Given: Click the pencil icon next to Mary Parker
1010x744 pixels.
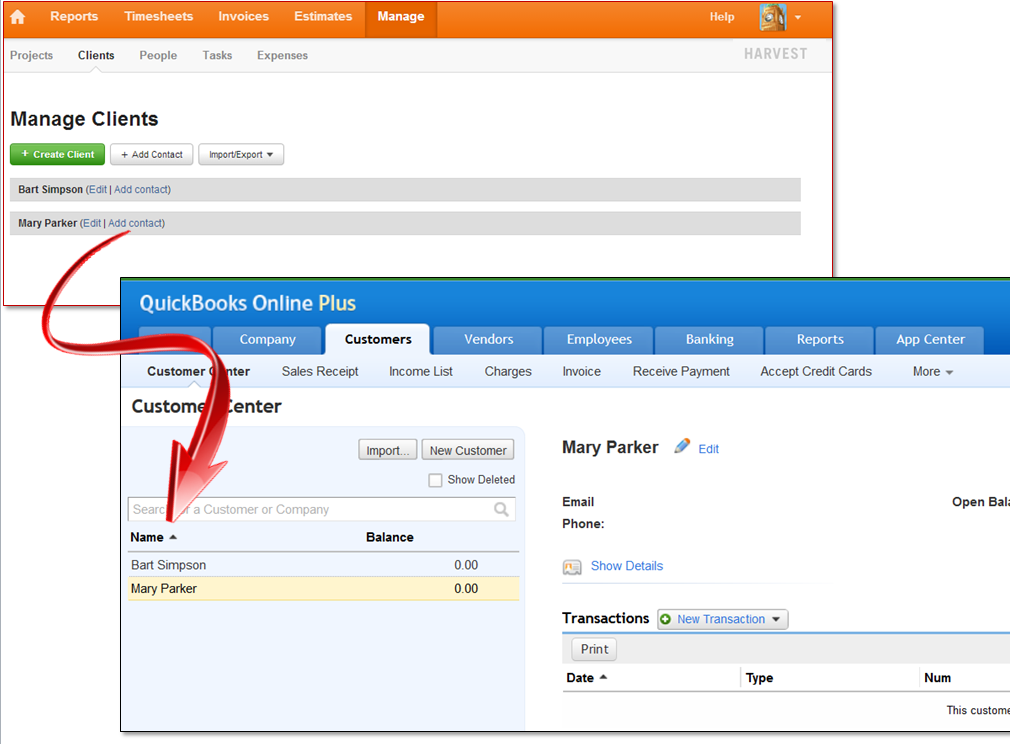Looking at the screenshot, I should 682,446.
